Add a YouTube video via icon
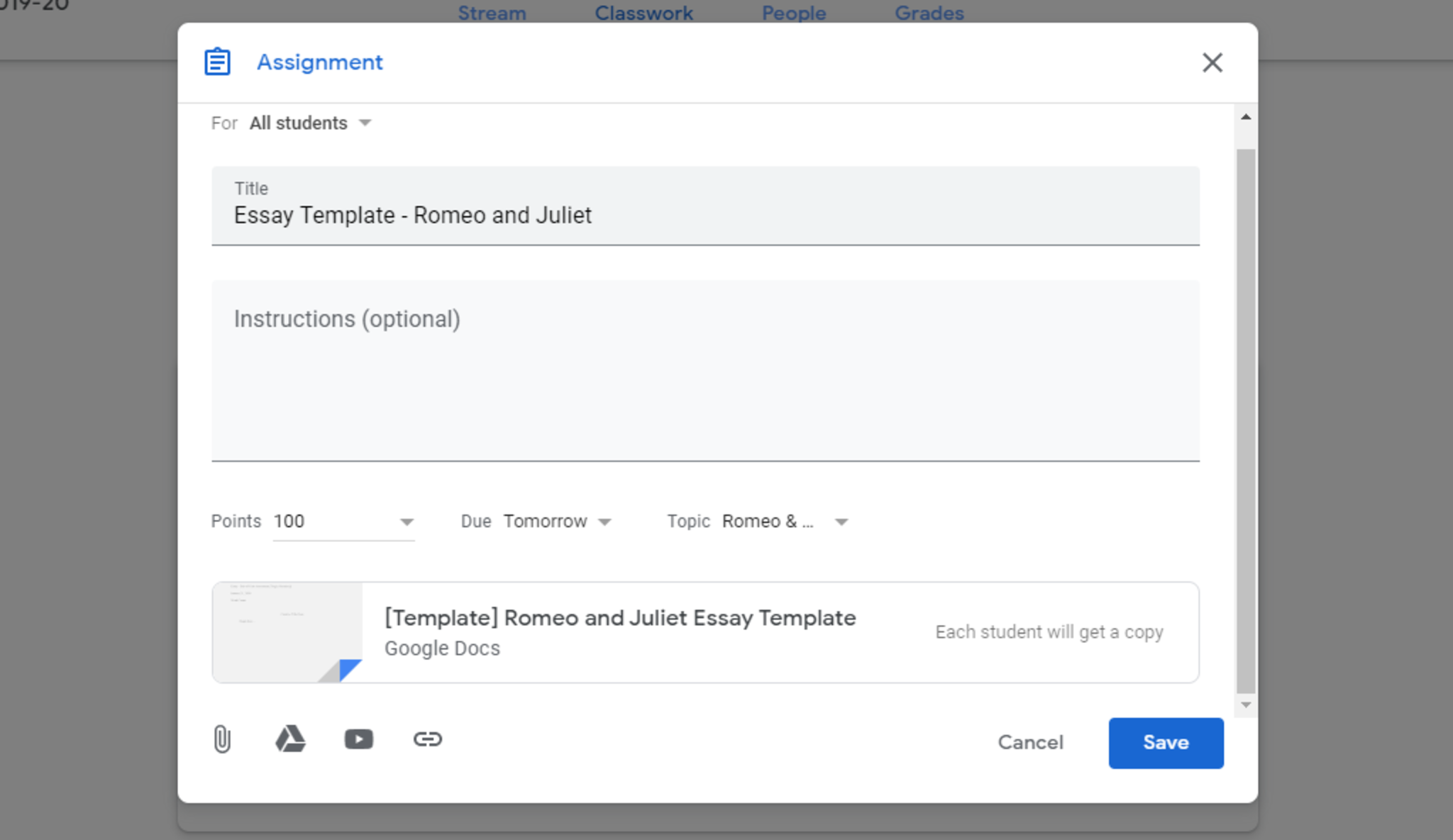Viewport: 1453px width, 840px height. click(x=359, y=739)
